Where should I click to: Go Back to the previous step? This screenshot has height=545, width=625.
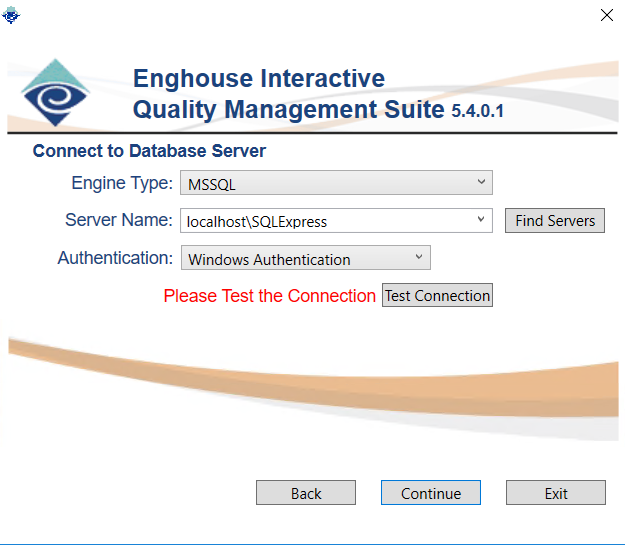click(306, 493)
